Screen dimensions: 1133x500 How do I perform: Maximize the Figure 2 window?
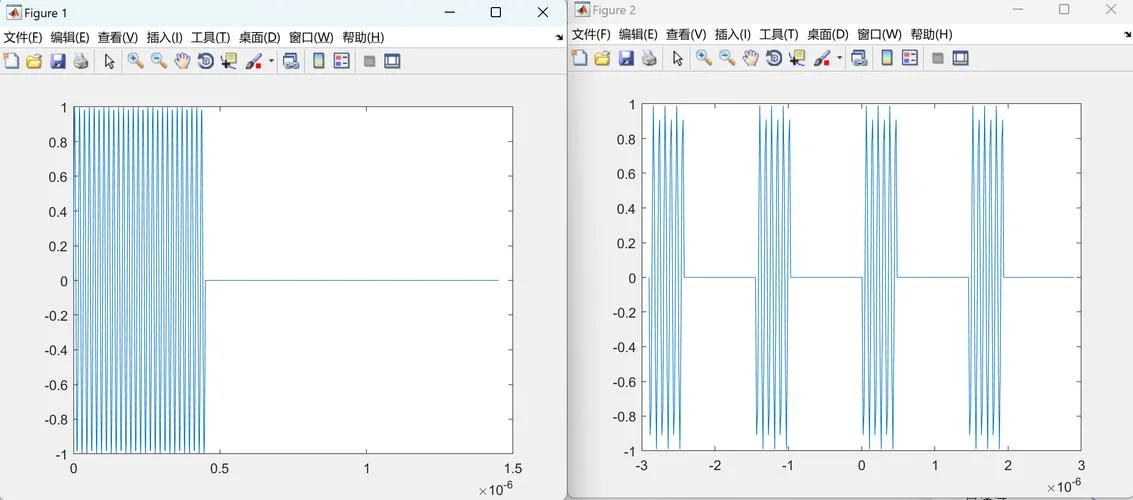(1064, 9)
